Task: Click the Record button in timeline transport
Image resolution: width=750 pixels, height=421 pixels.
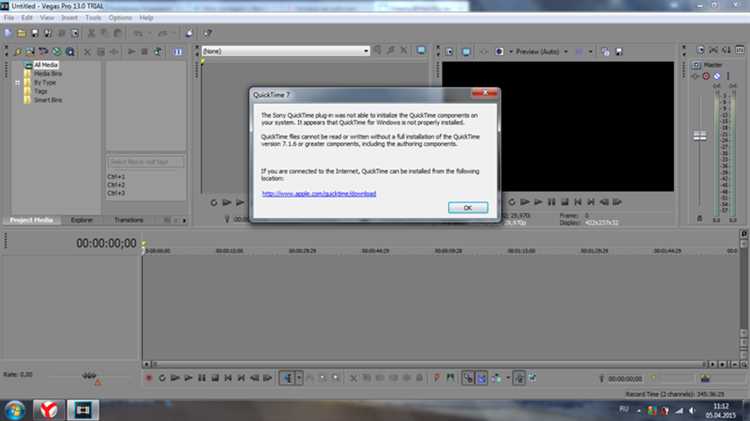Action: pos(149,378)
